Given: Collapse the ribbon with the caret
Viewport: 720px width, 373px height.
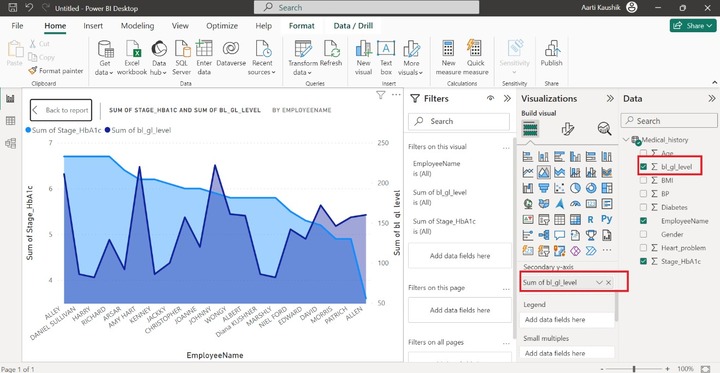Looking at the screenshot, I should 714,83.
